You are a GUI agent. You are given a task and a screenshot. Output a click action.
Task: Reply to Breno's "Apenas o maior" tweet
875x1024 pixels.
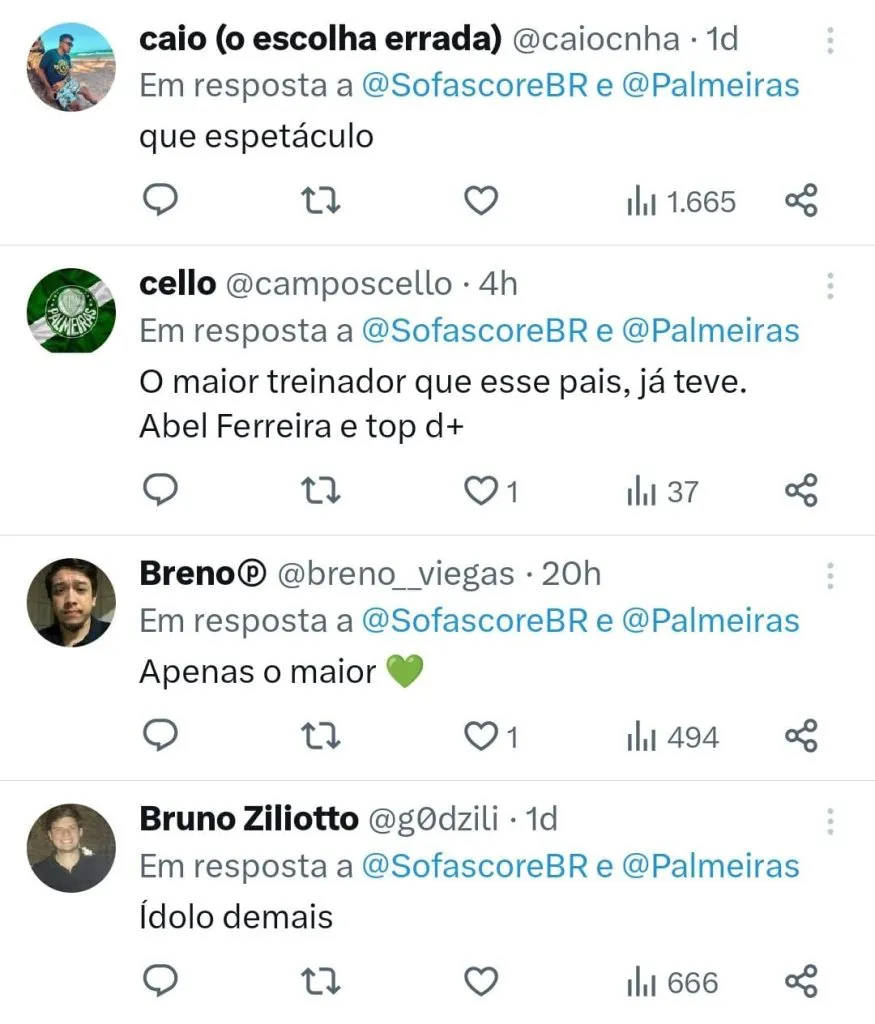tap(160, 737)
